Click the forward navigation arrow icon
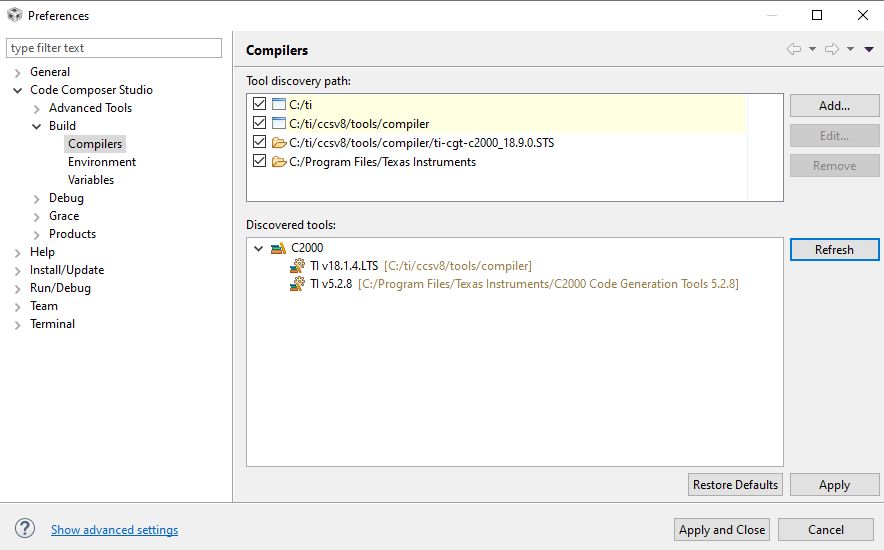 (831, 49)
